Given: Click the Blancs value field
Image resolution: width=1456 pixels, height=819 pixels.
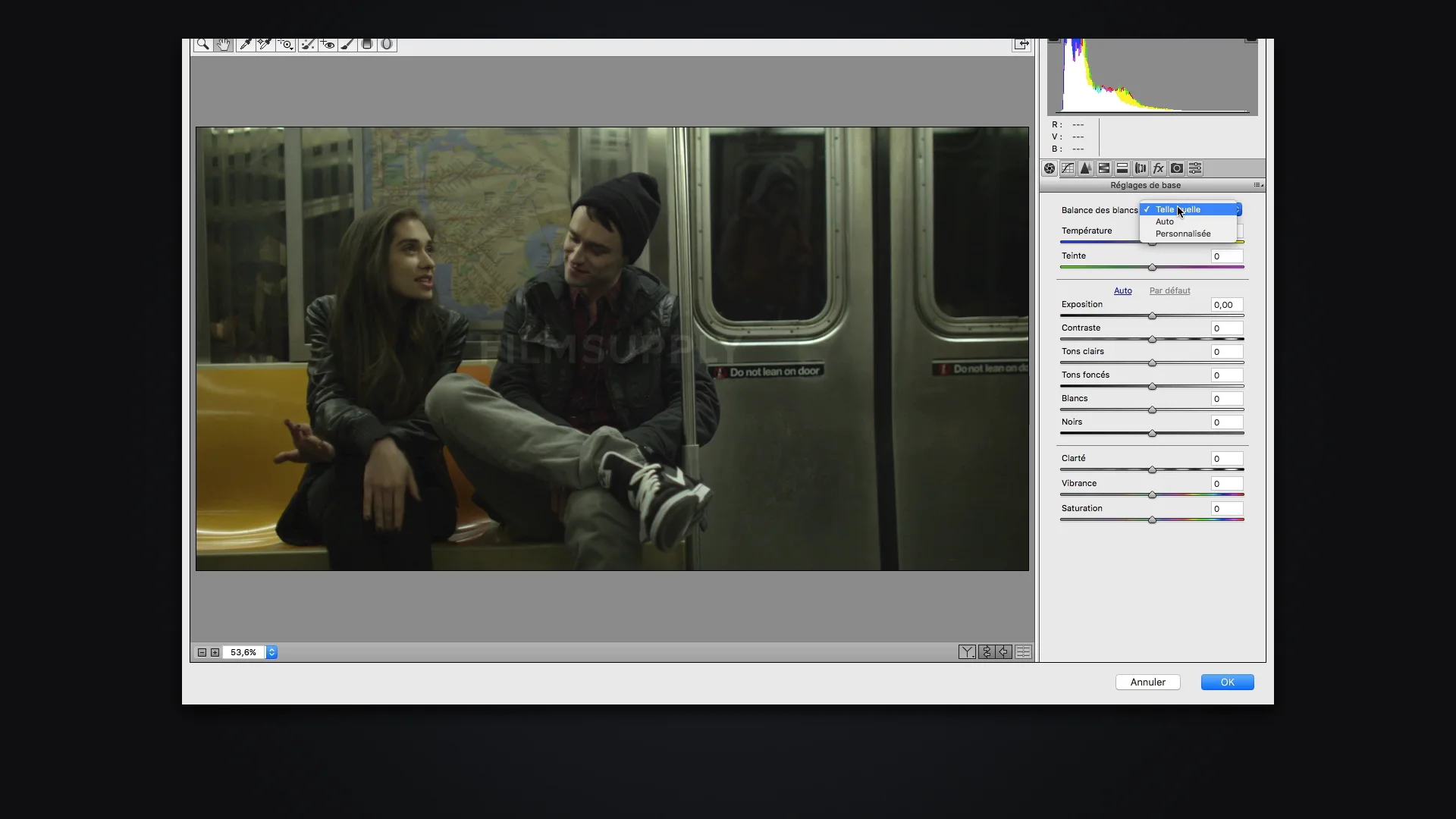Looking at the screenshot, I should [x=1227, y=399].
